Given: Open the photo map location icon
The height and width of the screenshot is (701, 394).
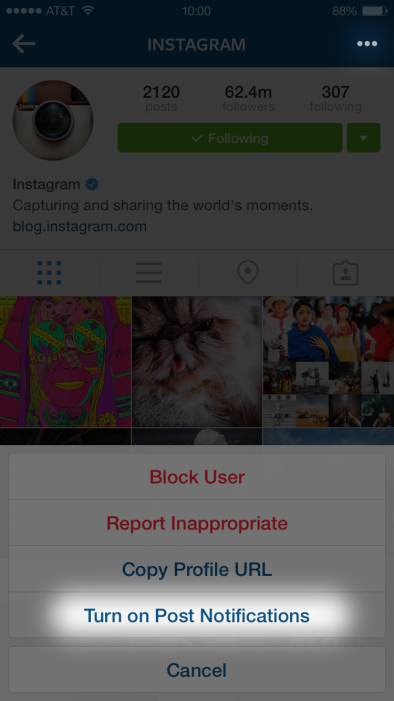Looking at the screenshot, I should point(248,273).
